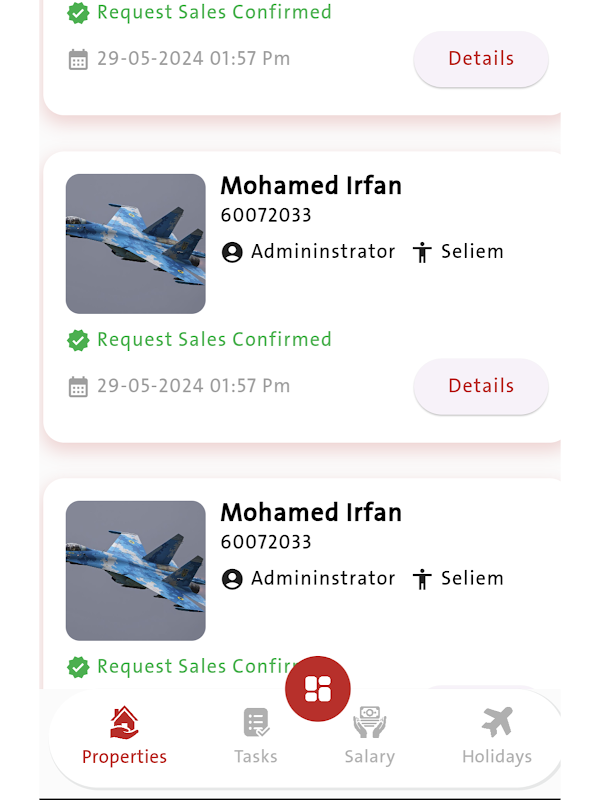This screenshot has height=800, width=600.
Task: Click Admininstrator profile icon in bottom card
Action: (232, 579)
